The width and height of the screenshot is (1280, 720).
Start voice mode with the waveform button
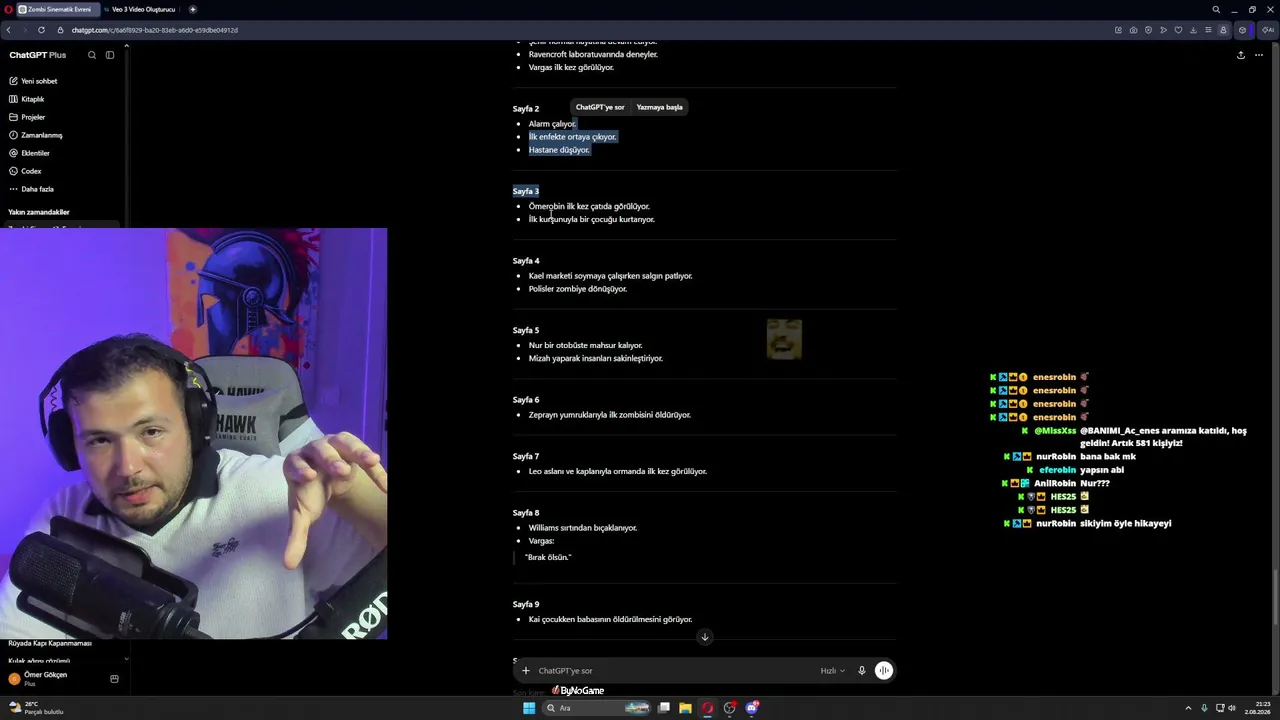pyautogui.click(x=884, y=671)
